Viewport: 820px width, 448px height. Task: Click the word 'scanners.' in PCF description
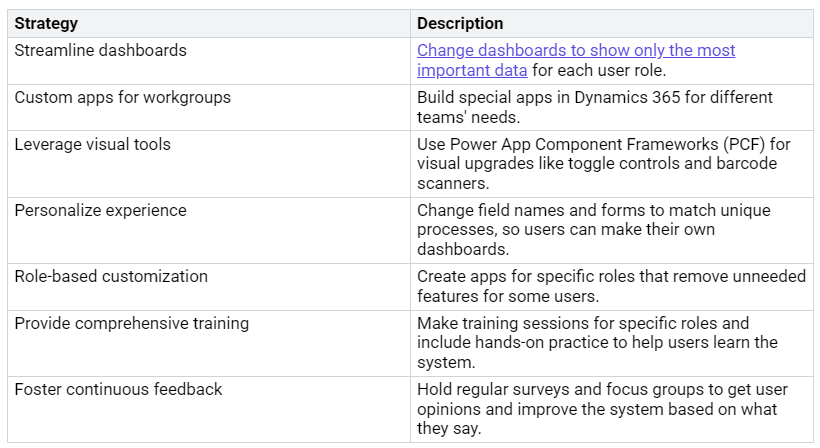(x=453, y=183)
